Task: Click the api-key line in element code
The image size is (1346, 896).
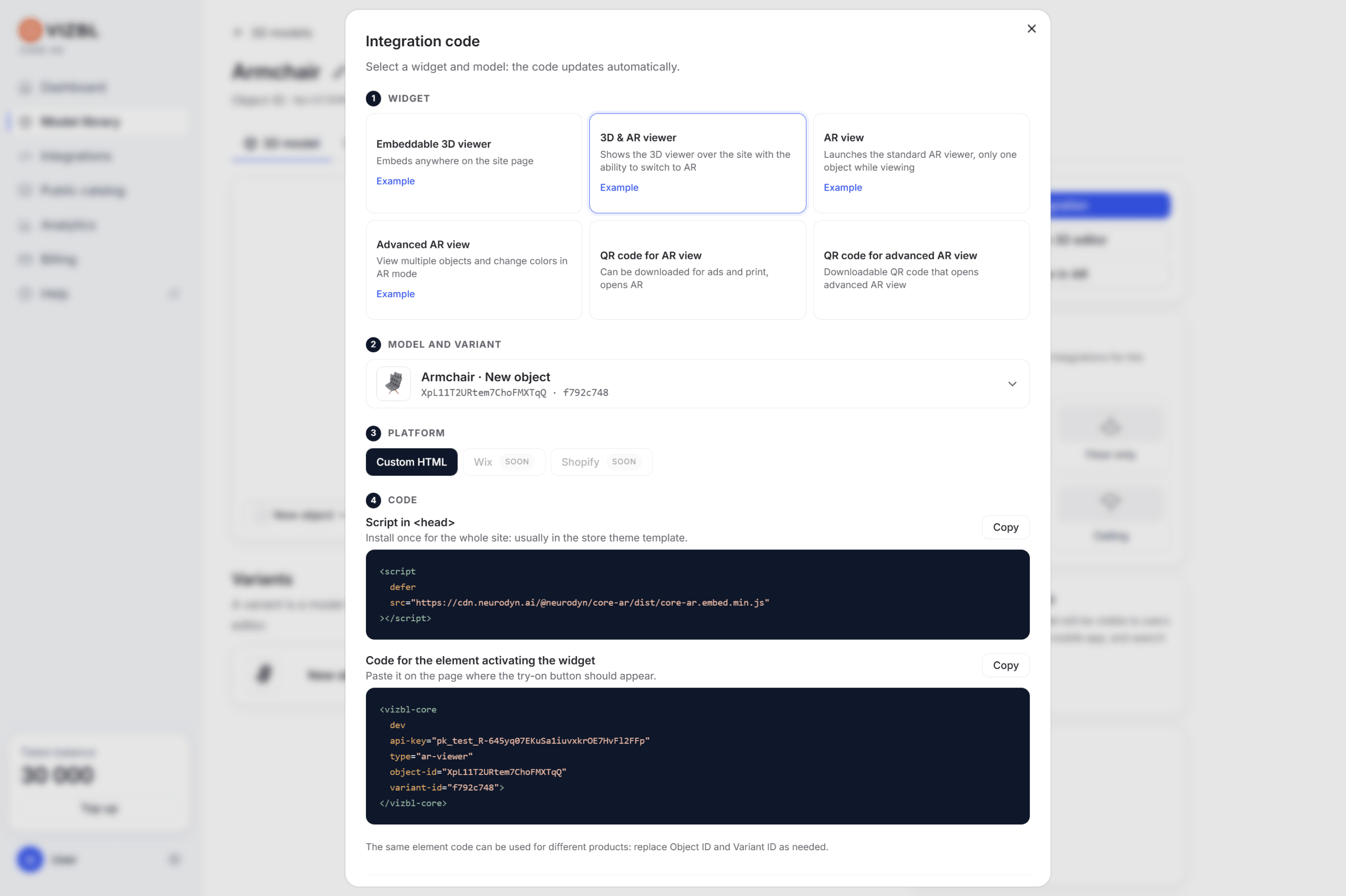Action: 520,741
